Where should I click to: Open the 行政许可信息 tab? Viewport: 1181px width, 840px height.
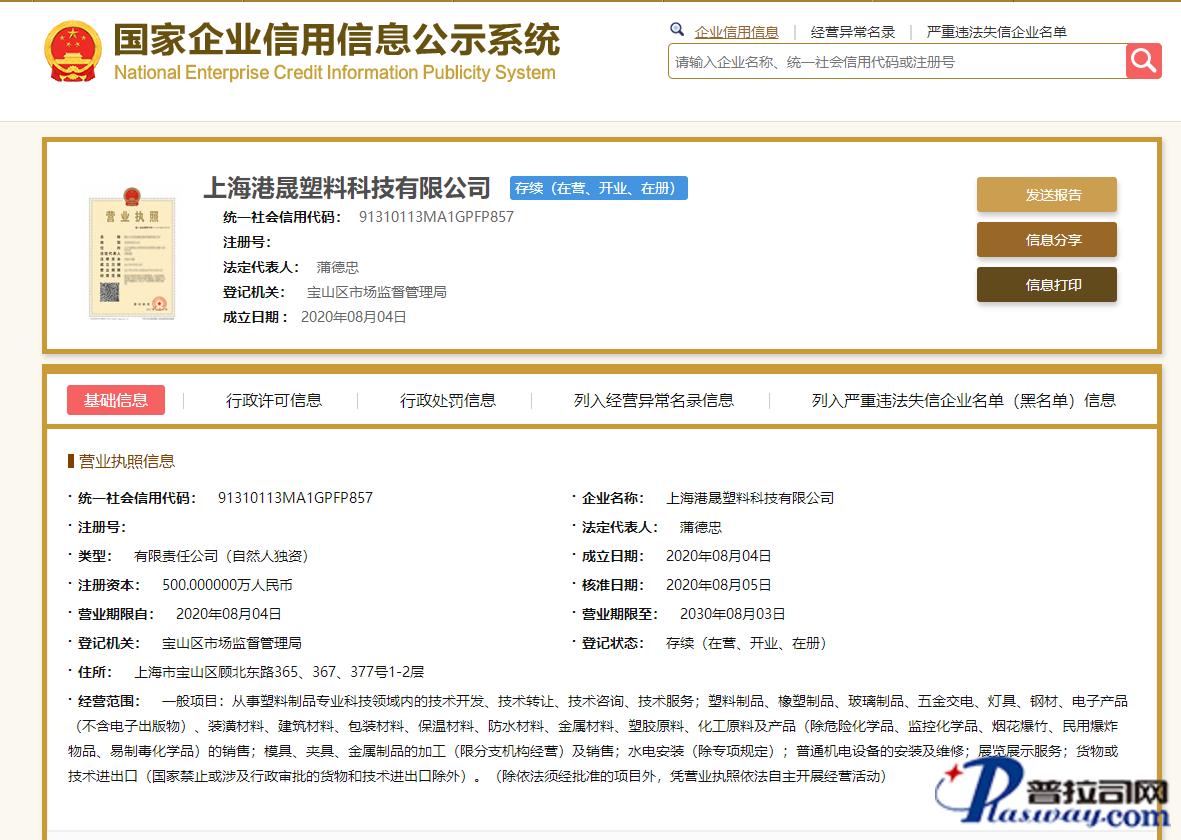click(x=274, y=400)
